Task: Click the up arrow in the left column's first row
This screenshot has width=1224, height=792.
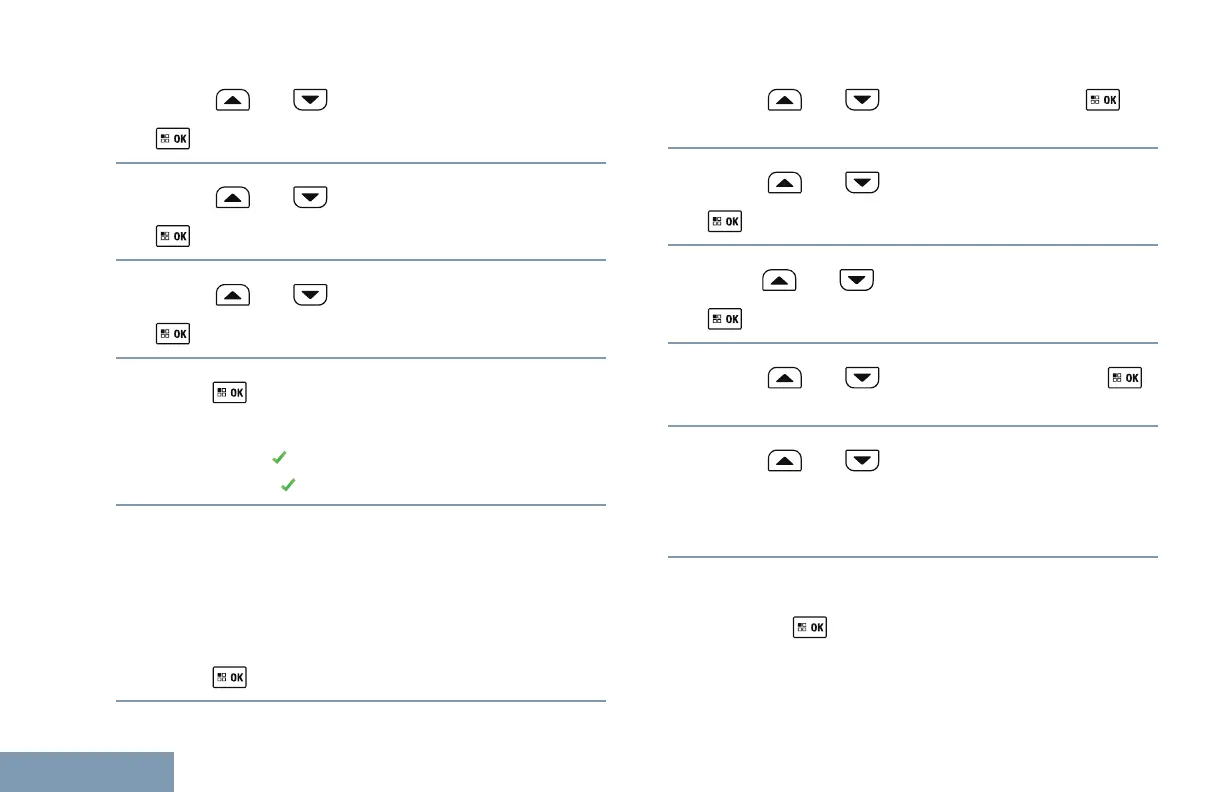Action: 231,101
